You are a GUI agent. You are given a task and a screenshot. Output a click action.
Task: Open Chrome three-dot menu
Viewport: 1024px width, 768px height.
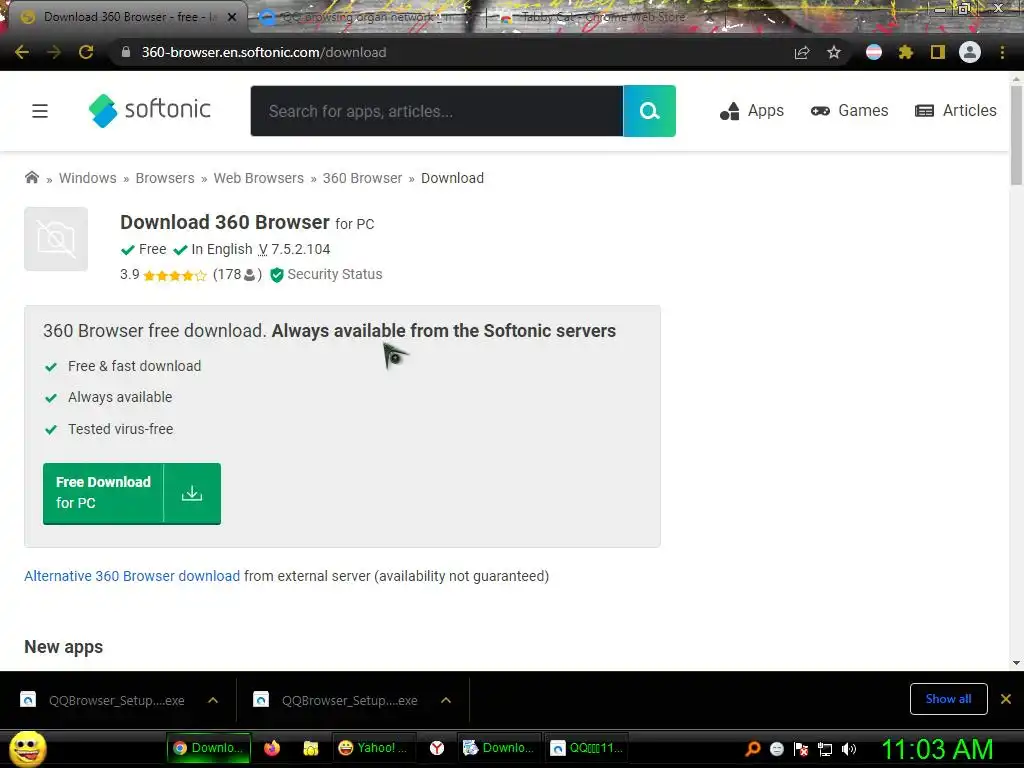pos(1002,52)
